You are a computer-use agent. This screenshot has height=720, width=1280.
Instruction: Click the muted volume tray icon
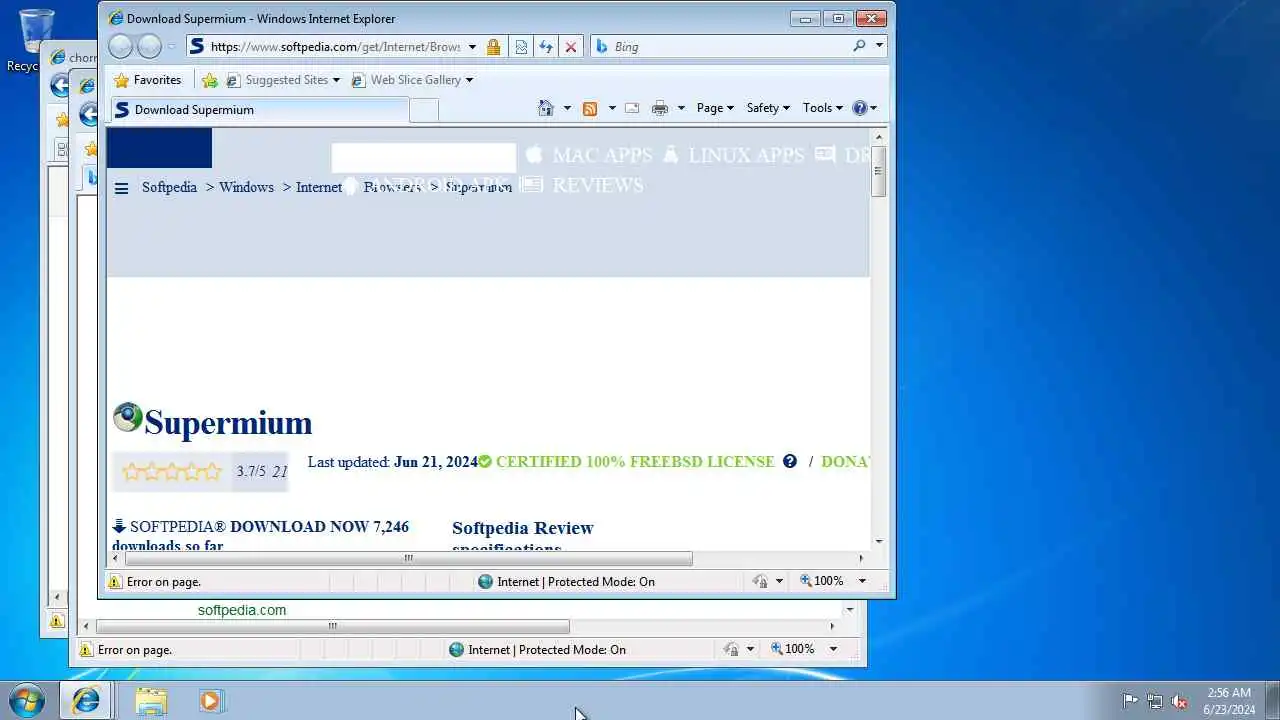tap(1180, 701)
